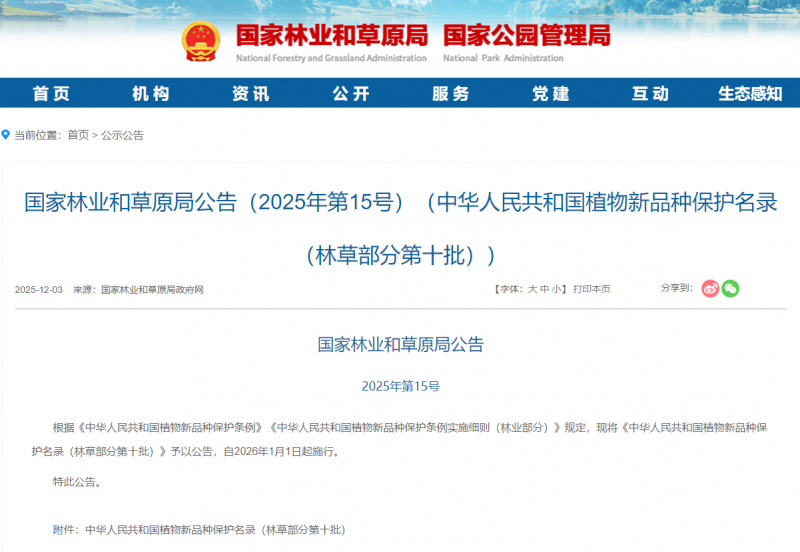Set font size to 大 (large)
Screen dimensions: 800x552
pyautogui.click(x=532, y=289)
